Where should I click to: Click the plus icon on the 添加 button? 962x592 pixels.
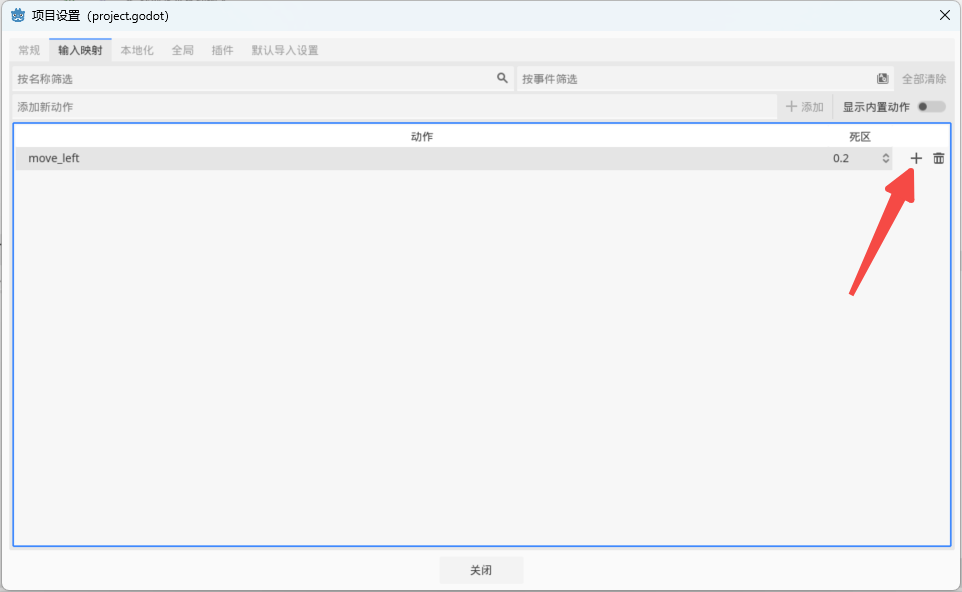point(791,106)
